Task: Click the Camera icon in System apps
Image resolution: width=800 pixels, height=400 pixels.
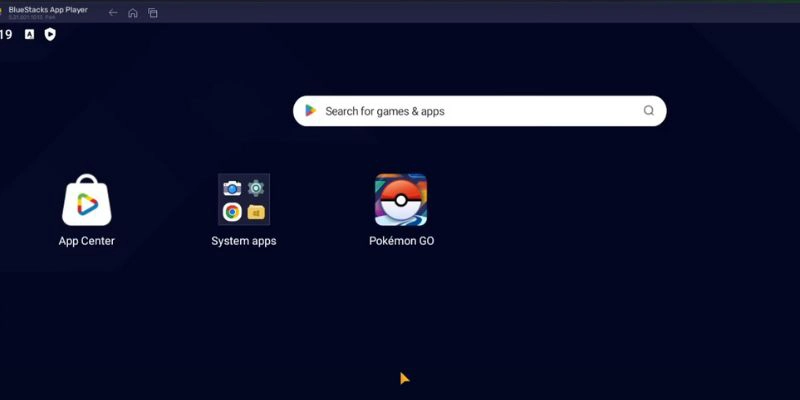Action: [232, 188]
